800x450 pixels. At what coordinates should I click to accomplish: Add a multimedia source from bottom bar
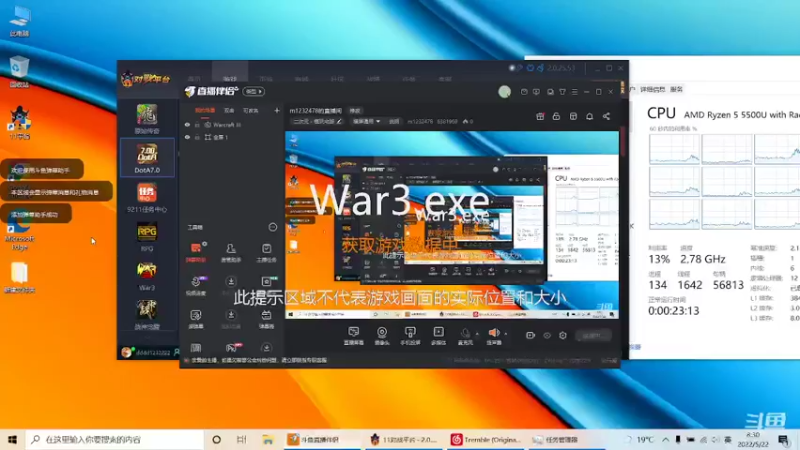pos(438,336)
